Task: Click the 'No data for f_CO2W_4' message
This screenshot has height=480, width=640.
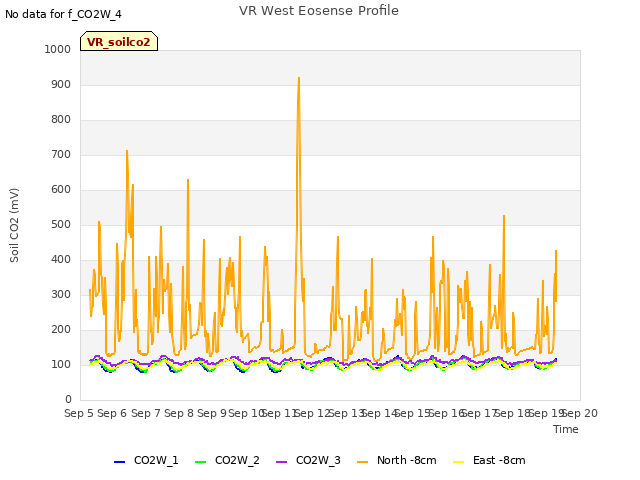Action: tap(63, 14)
